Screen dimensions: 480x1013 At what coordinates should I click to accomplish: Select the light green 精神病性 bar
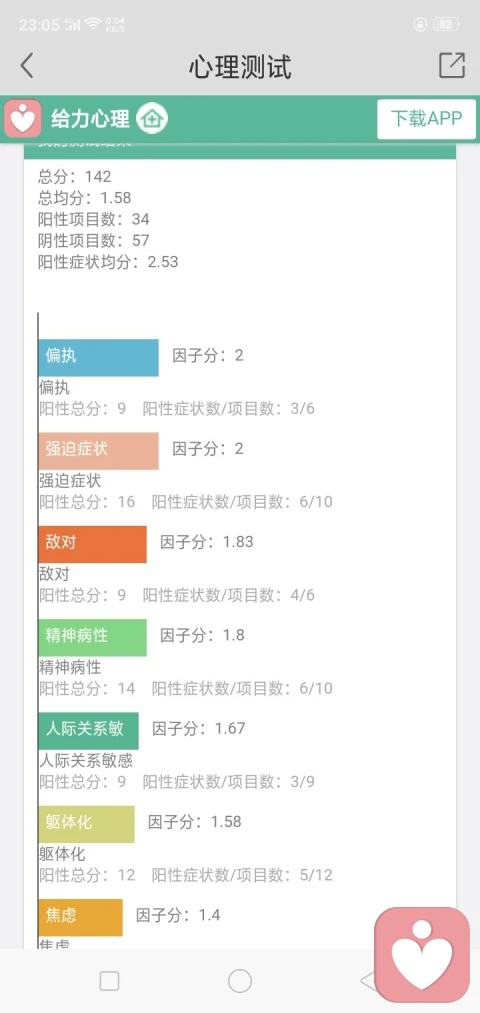[92, 638]
